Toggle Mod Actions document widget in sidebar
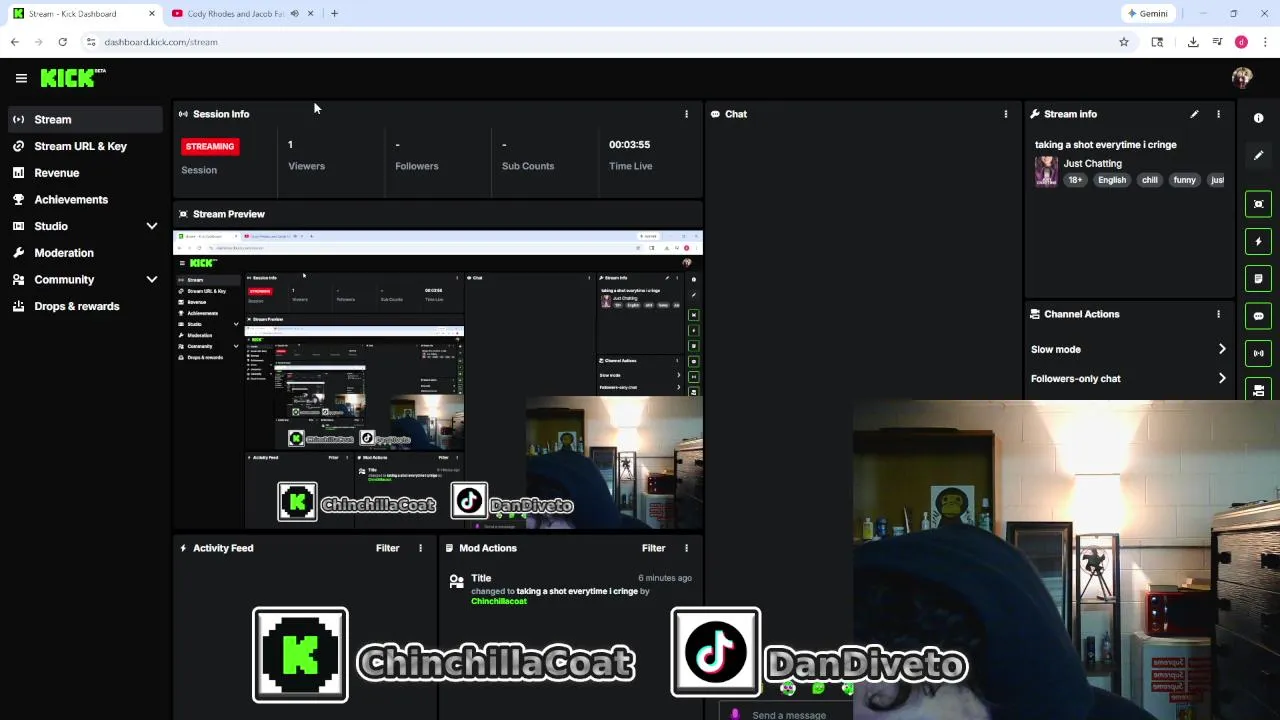 pyautogui.click(x=1258, y=278)
